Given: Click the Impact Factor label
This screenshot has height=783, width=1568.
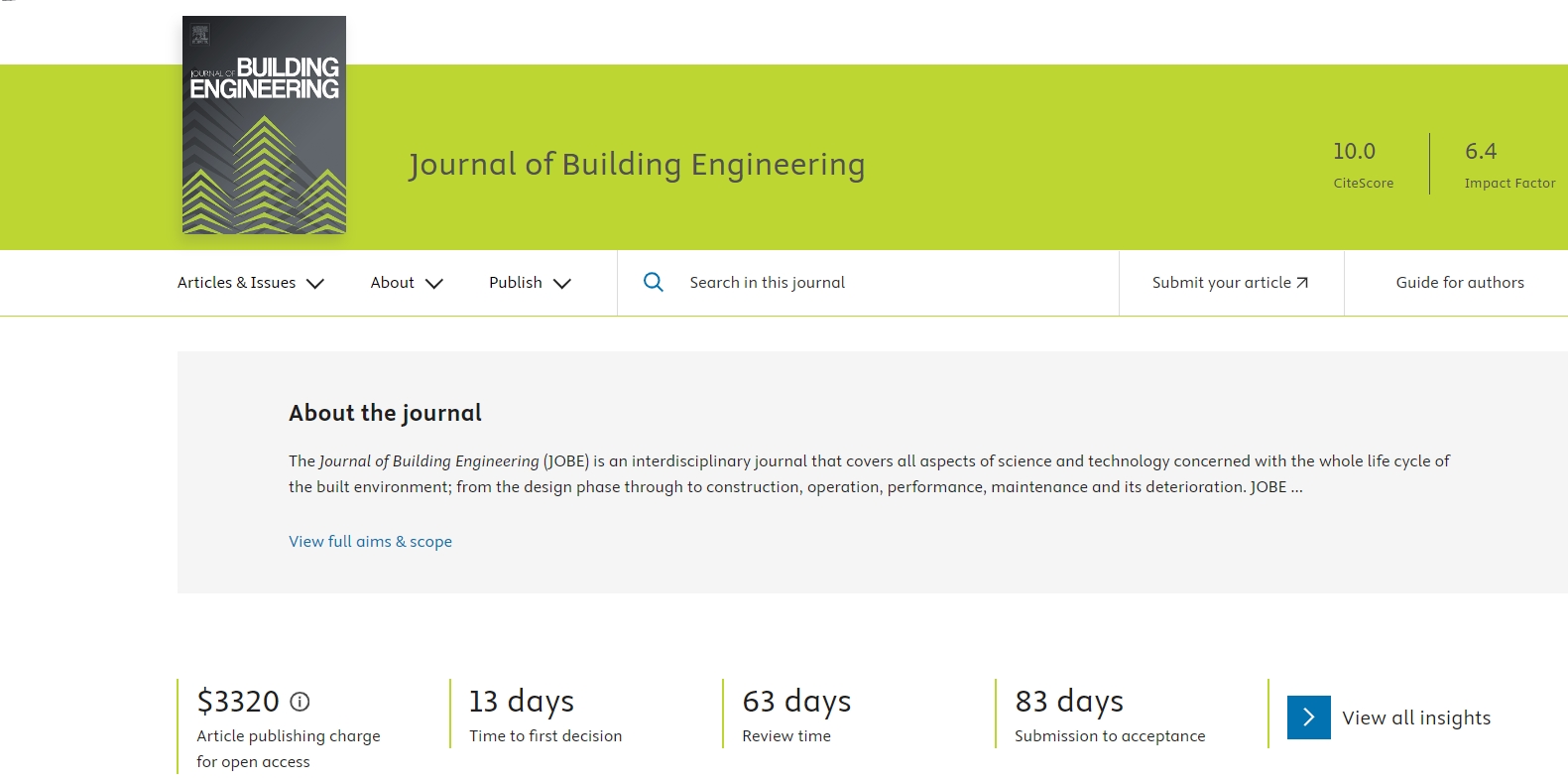Looking at the screenshot, I should click(x=1509, y=184).
